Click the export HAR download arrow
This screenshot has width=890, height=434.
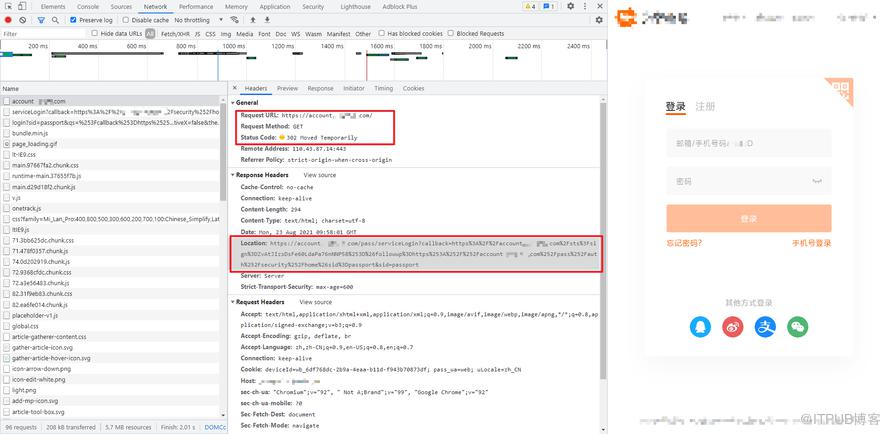pyautogui.click(x=267, y=20)
